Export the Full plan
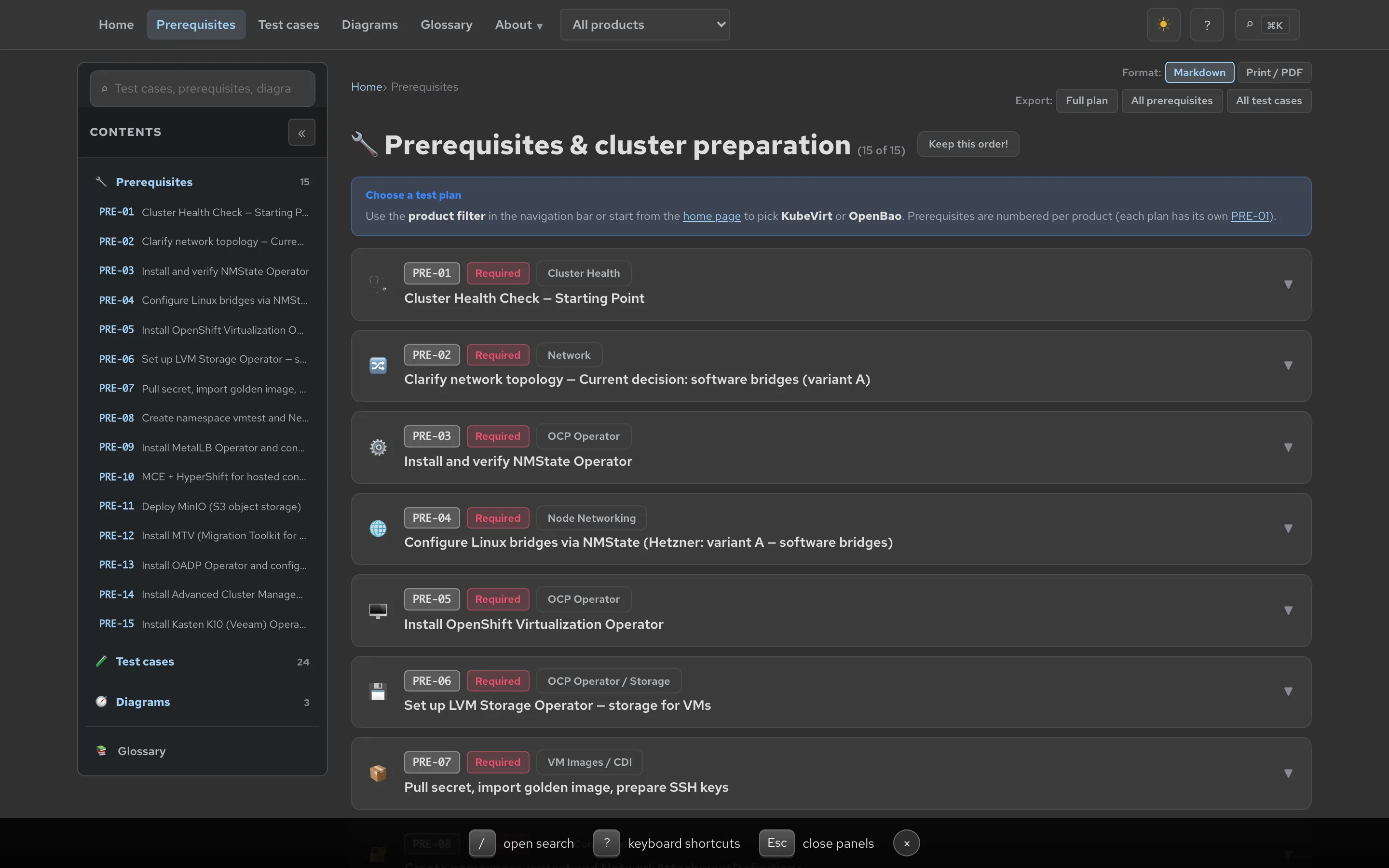 [1087, 100]
